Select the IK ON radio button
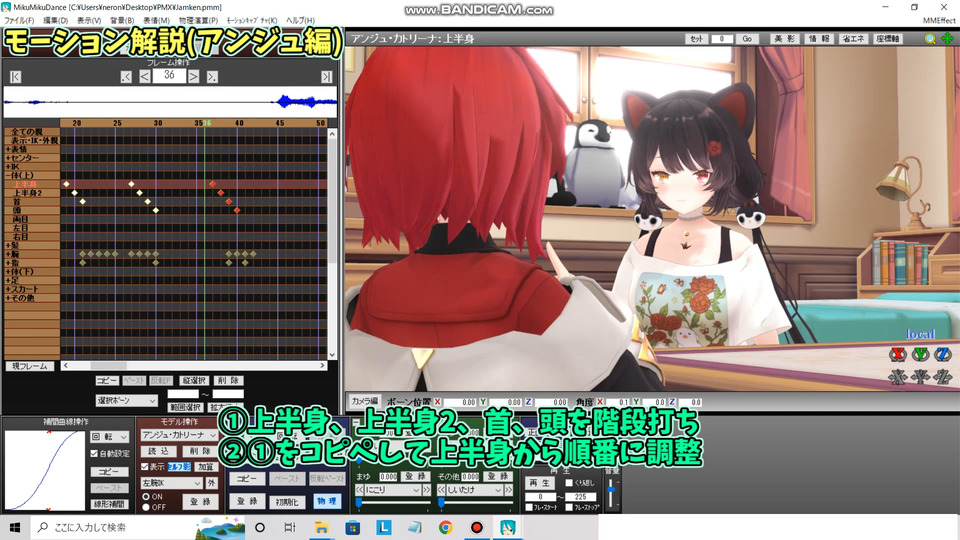This screenshot has height=540, width=960. click(146, 497)
